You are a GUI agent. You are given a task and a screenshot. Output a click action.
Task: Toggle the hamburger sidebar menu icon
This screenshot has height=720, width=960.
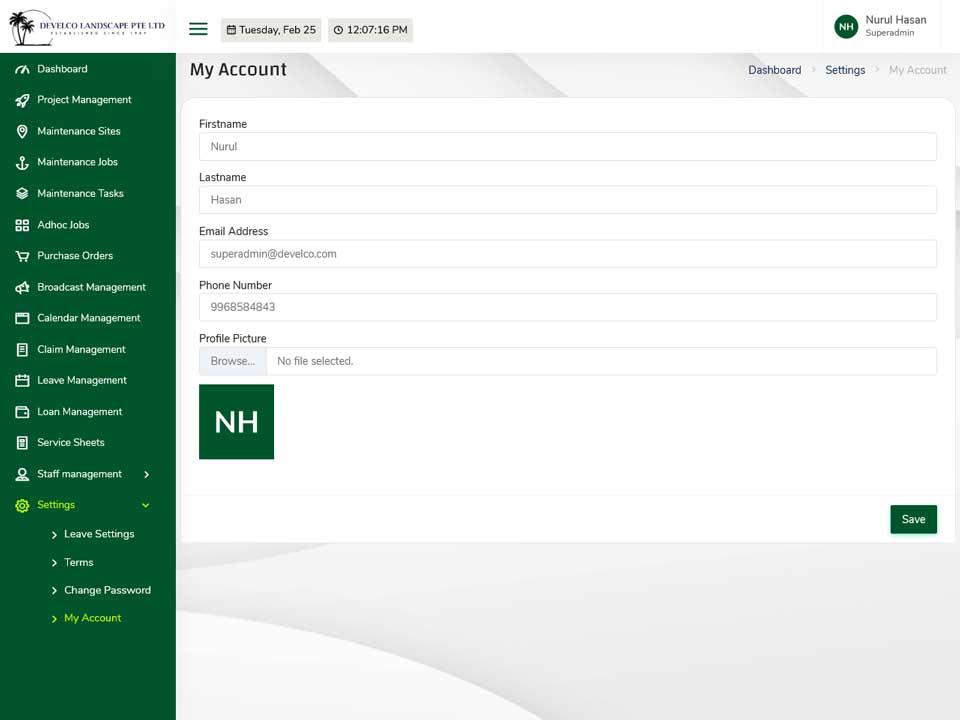tap(198, 29)
